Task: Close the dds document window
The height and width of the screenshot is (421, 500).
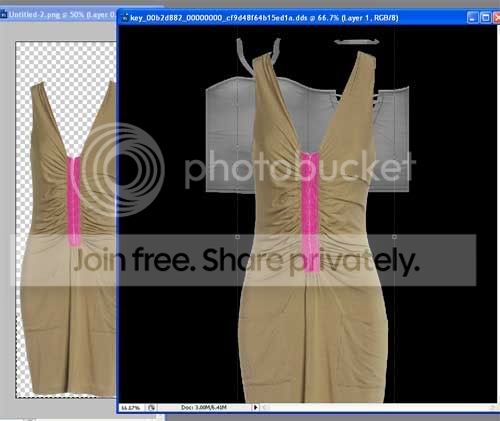Action: click(496, 18)
